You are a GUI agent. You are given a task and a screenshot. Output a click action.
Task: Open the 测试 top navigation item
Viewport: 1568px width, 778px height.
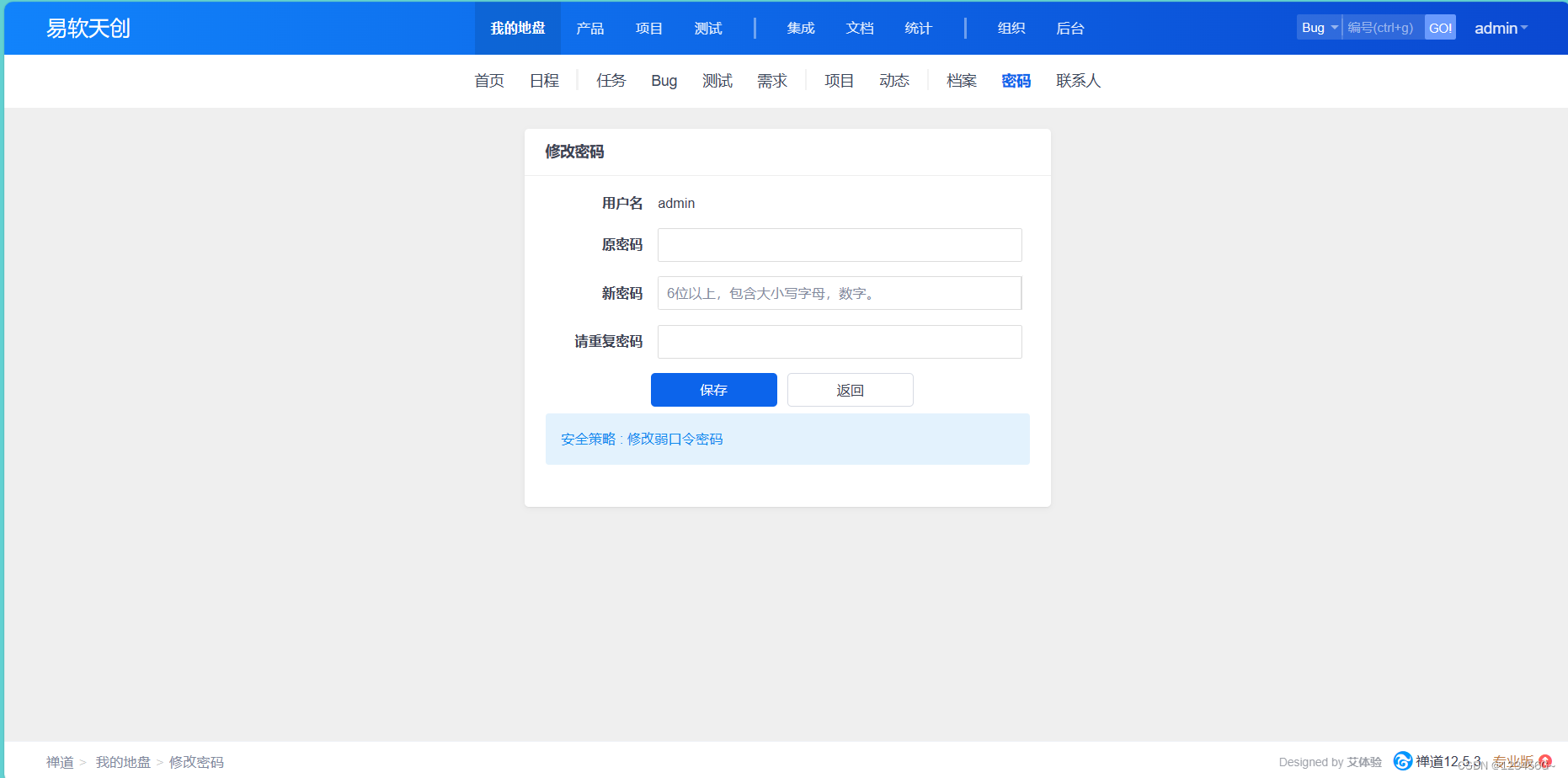point(707,28)
